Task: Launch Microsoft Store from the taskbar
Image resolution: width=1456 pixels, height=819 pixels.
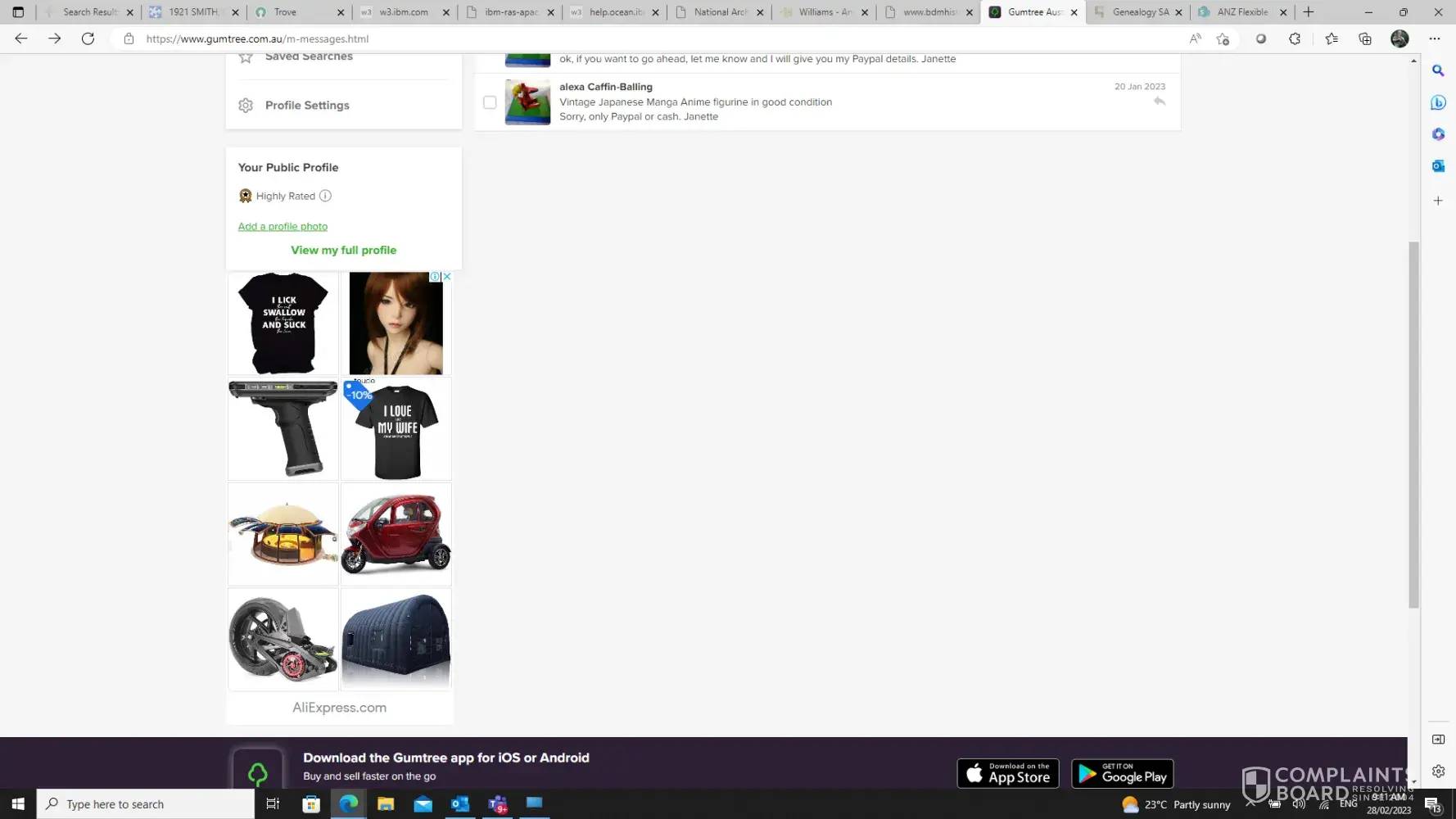Action: click(311, 804)
